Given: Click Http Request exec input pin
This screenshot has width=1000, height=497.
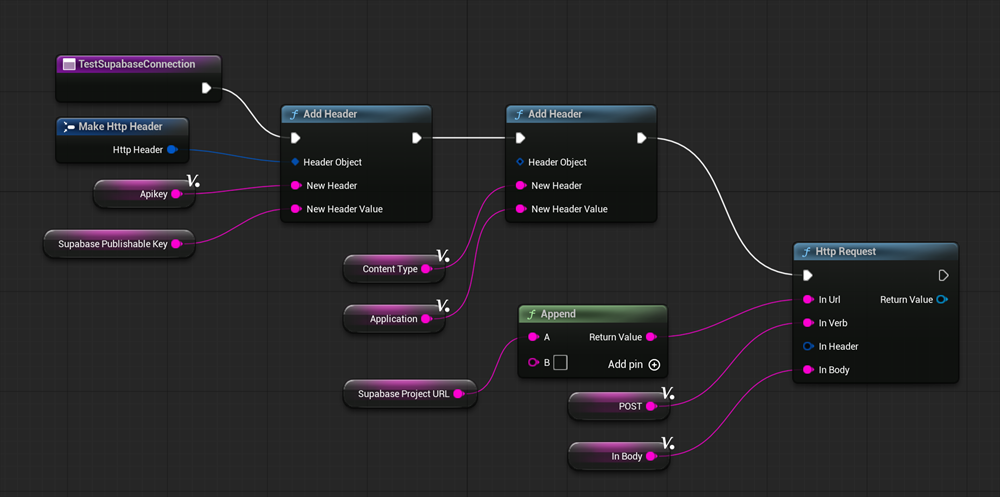Looking at the screenshot, I should (808, 275).
